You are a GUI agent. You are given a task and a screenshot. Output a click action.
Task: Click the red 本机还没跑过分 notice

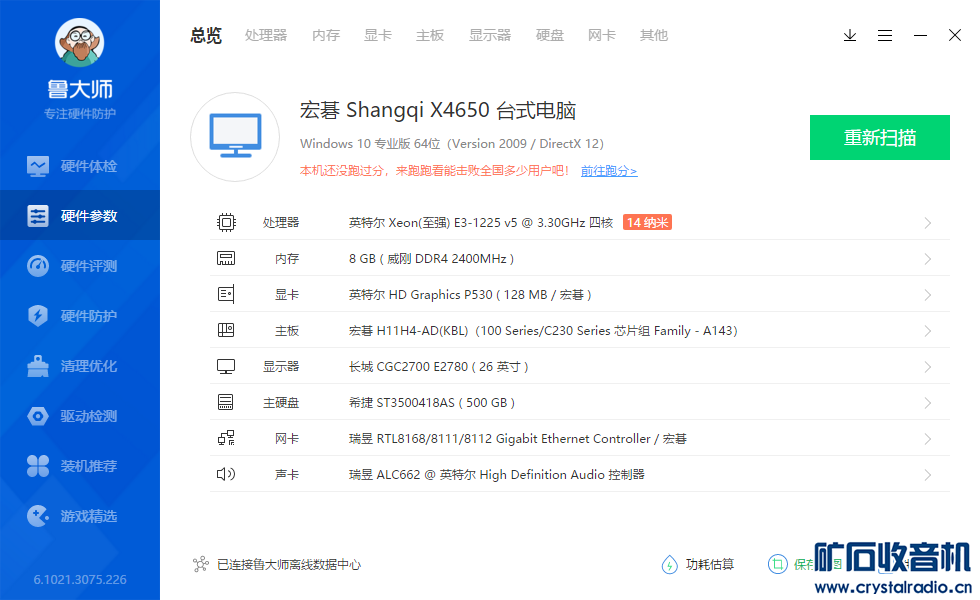click(434, 171)
